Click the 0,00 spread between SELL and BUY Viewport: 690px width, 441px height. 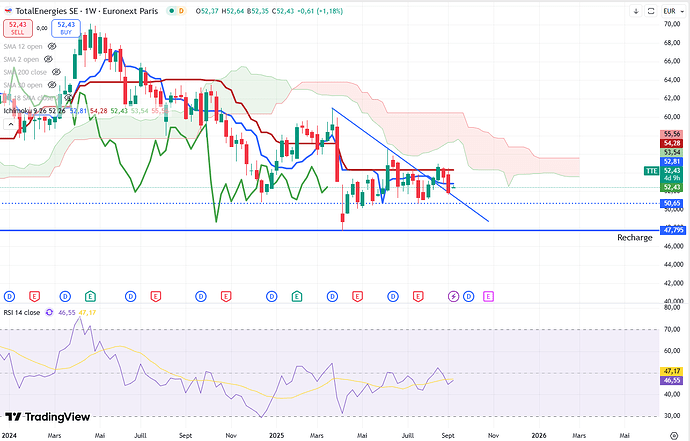42,28
